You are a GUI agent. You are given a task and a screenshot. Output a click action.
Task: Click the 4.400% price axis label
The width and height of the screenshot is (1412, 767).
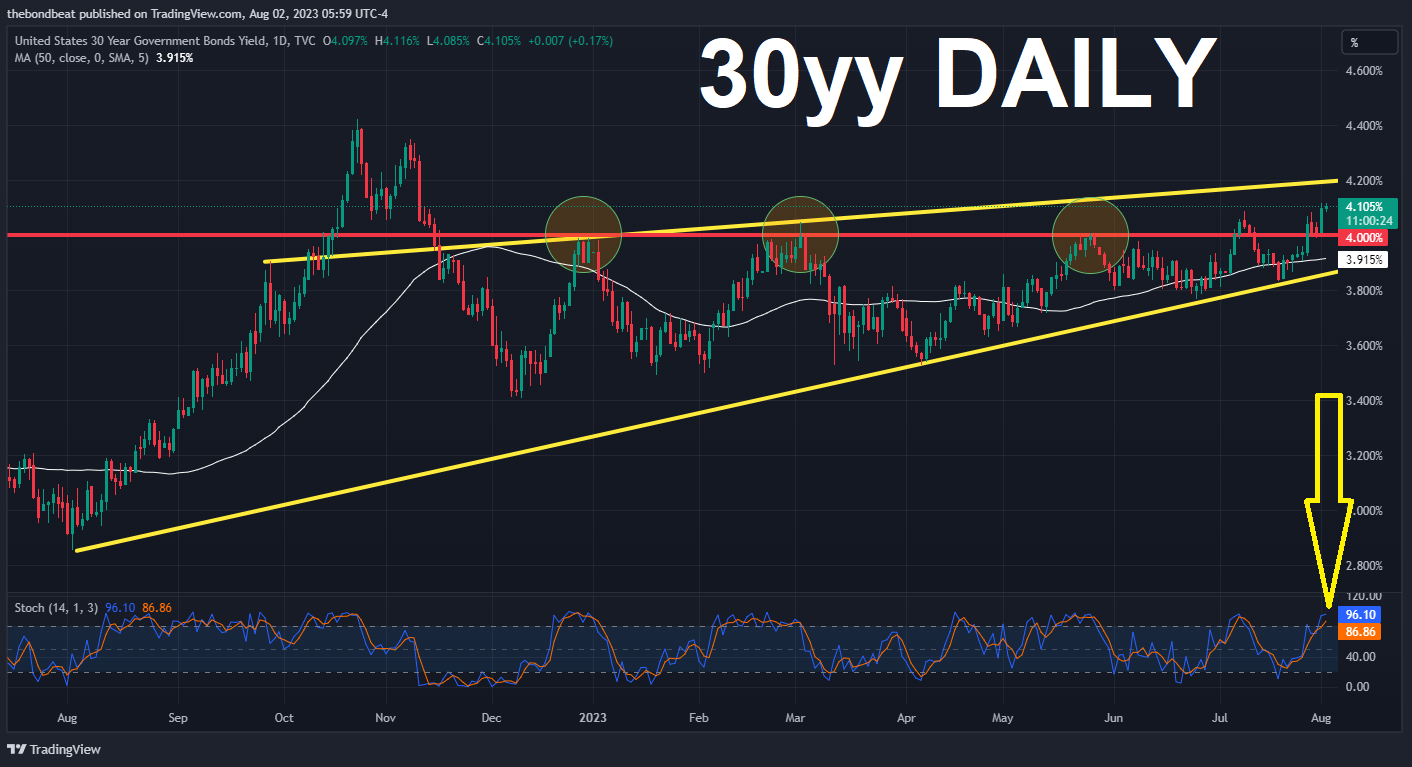1364,126
